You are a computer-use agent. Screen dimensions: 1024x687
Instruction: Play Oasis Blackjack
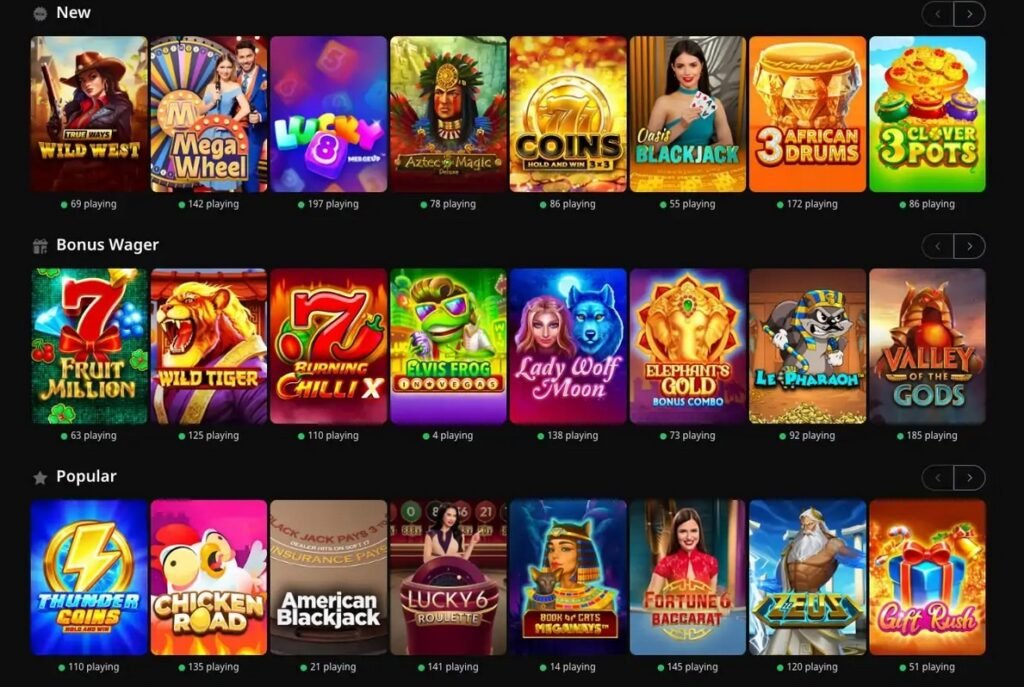click(x=688, y=114)
